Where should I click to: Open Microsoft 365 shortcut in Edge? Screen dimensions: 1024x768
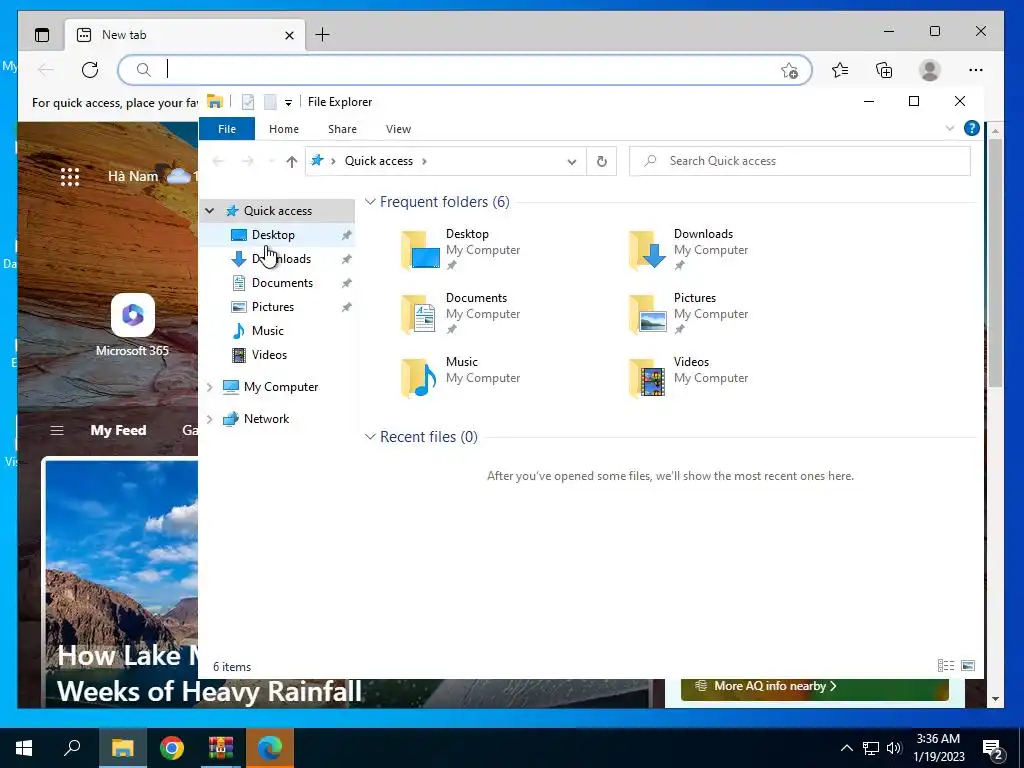click(x=133, y=325)
